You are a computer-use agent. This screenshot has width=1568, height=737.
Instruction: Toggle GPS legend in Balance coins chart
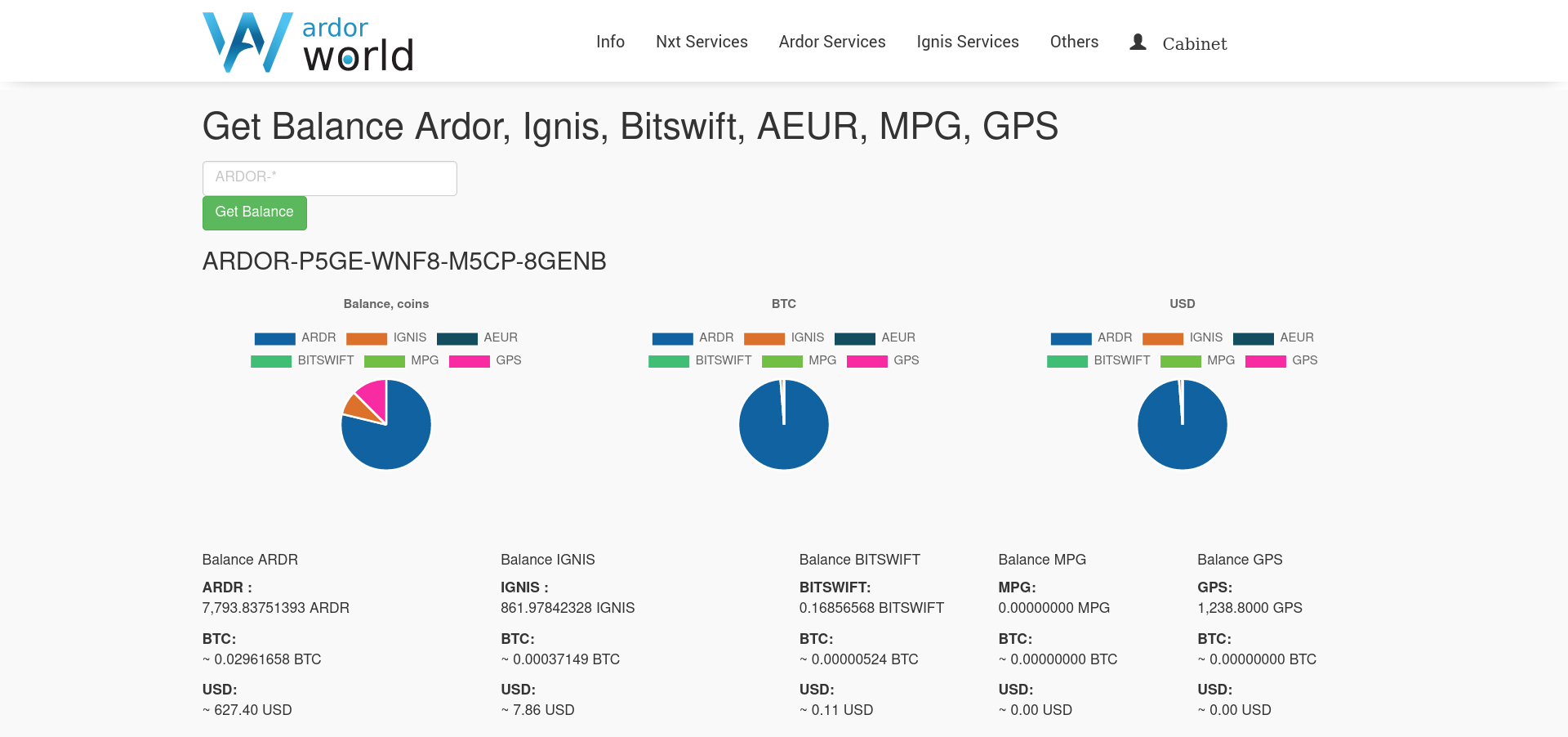485,360
